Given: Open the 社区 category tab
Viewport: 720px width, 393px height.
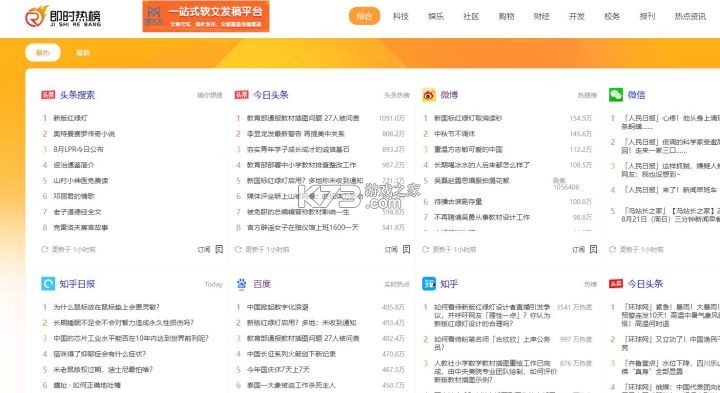Looking at the screenshot, I should point(471,17).
